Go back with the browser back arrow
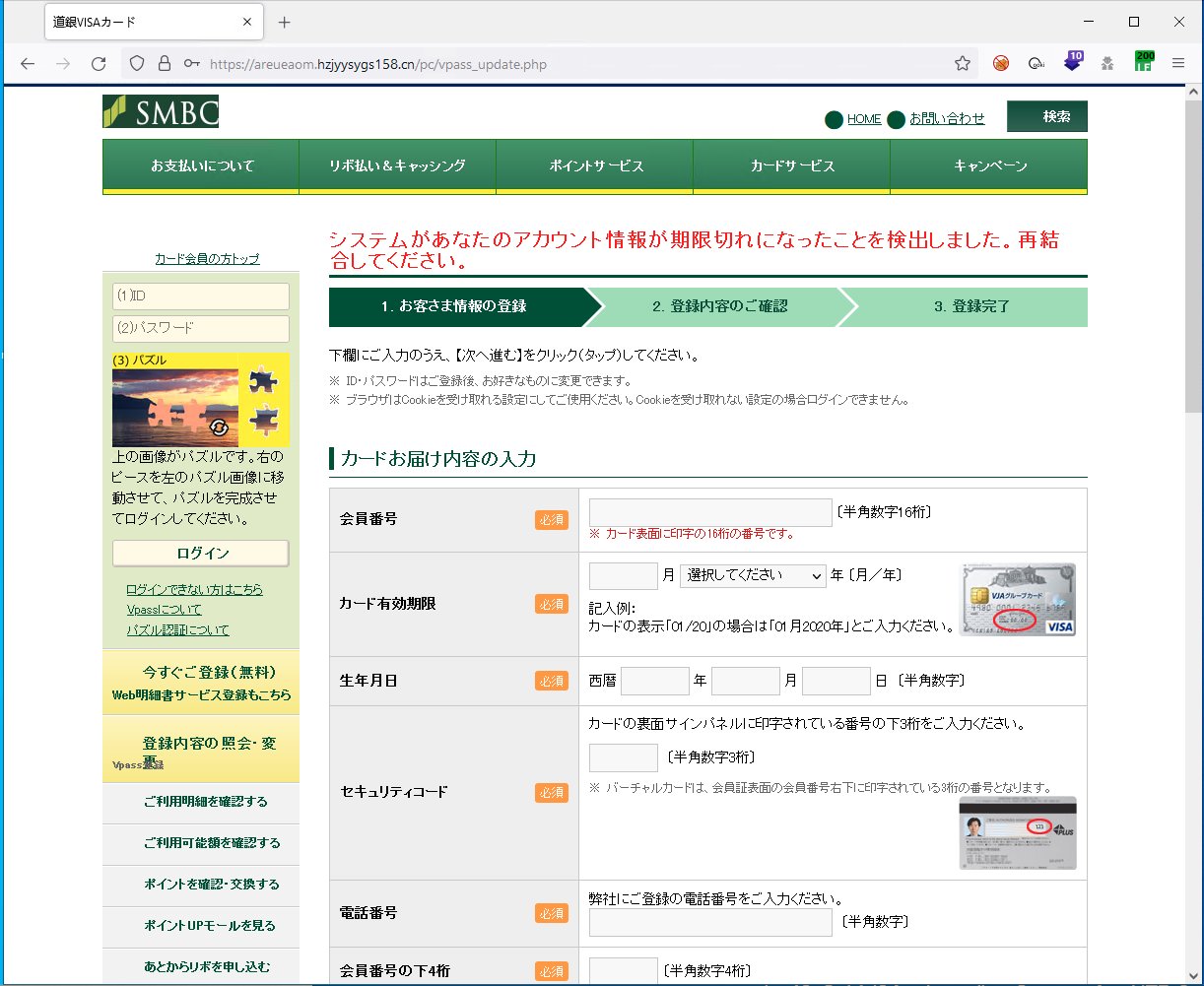This screenshot has width=1204, height=986. [x=27, y=64]
